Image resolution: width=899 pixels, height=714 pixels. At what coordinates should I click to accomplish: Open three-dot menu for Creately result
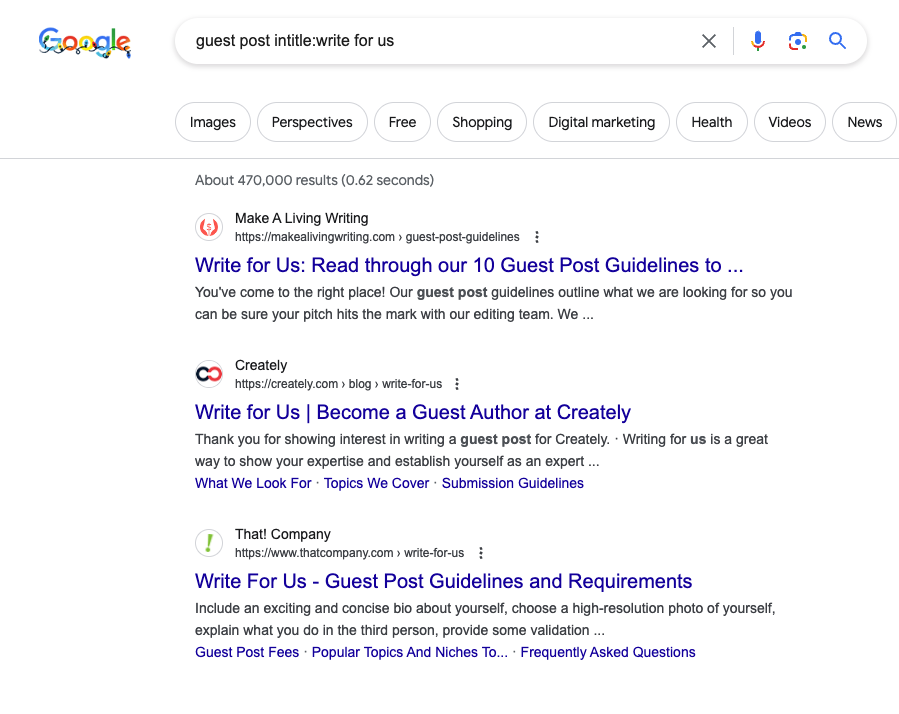pos(458,384)
